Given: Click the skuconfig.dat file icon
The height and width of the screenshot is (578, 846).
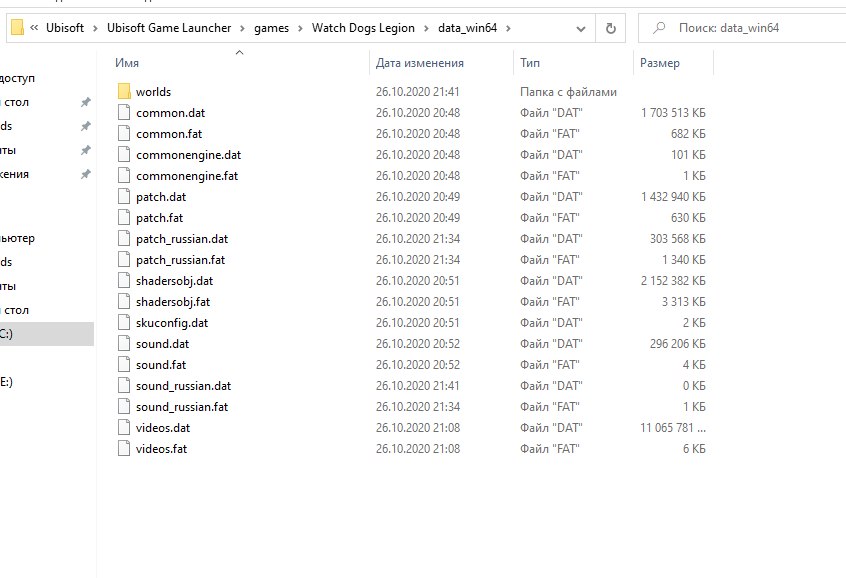Looking at the screenshot, I should tap(124, 323).
